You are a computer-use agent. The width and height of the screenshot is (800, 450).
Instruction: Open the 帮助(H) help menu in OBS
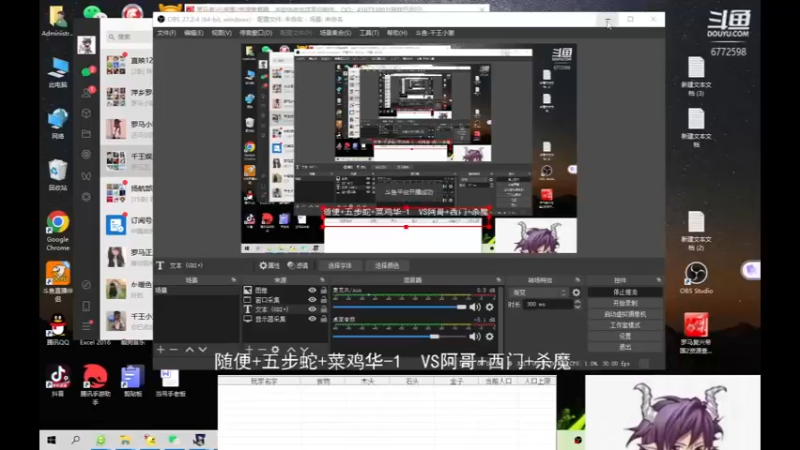(397, 33)
